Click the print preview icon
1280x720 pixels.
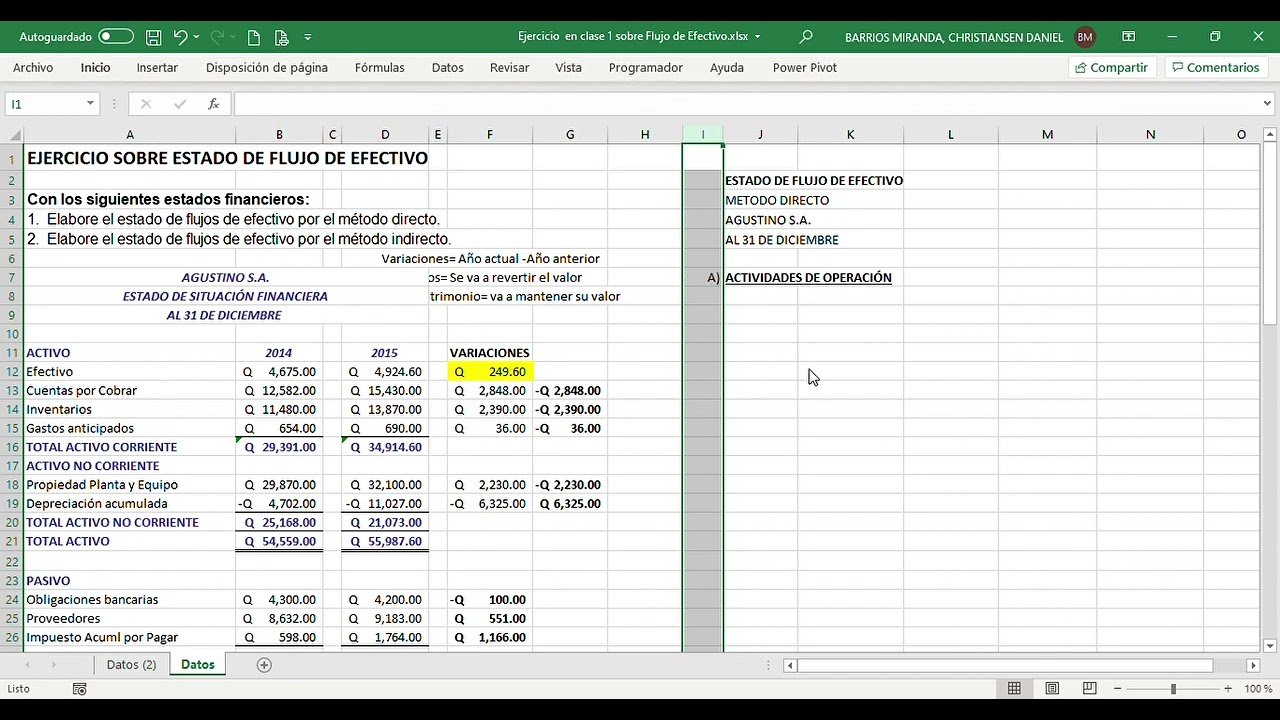coord(281,37)
